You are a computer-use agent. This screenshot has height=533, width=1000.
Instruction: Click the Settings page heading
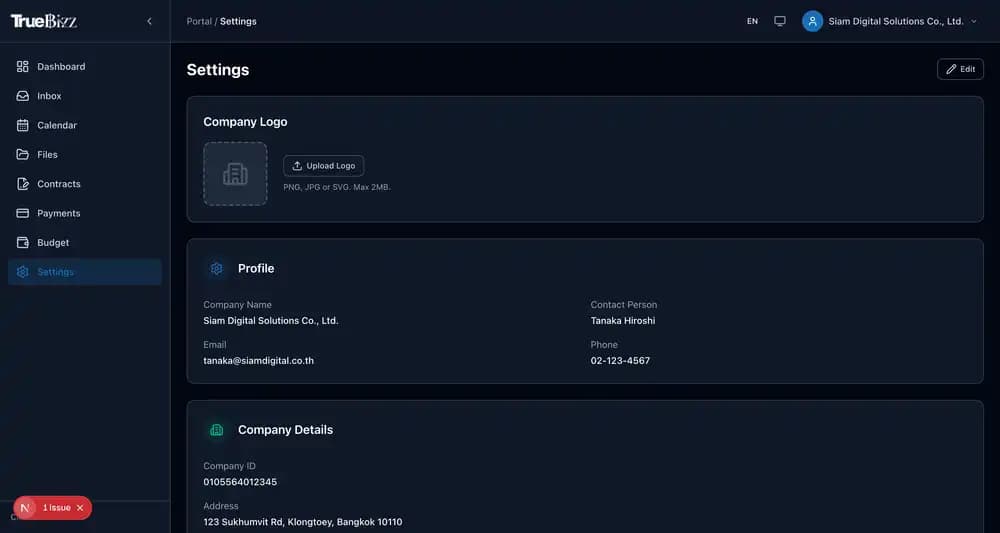(217, 70)
